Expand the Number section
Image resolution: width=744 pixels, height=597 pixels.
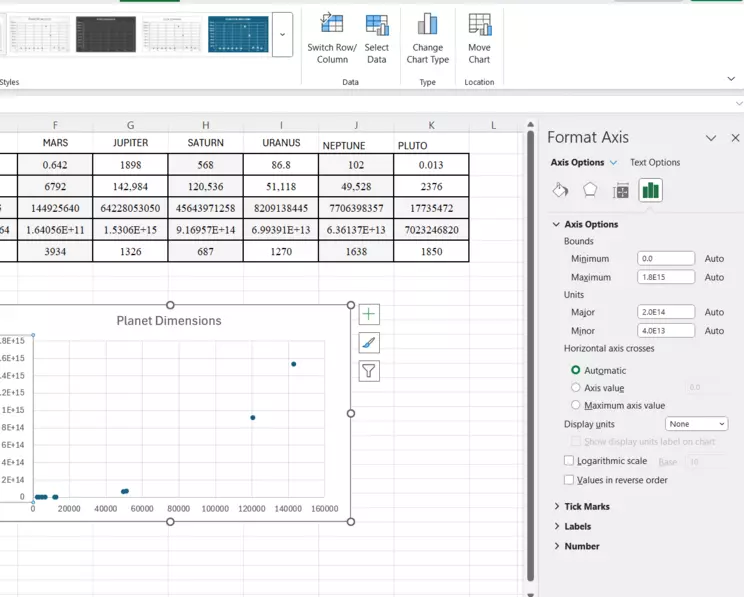click(x=557, y=546)
